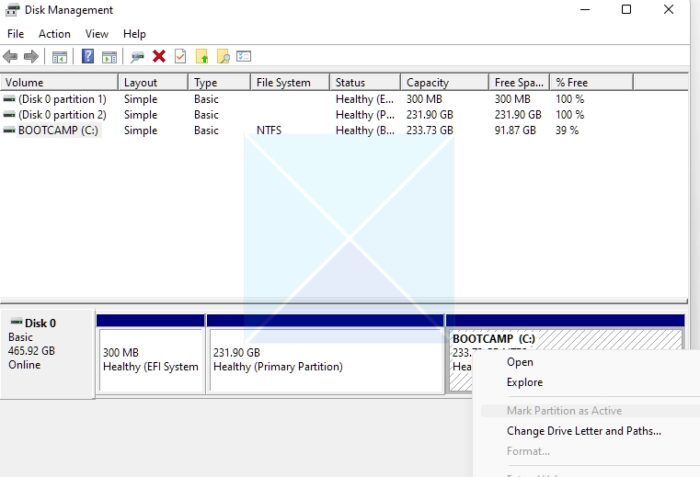
Task: Sort by the Type column header
Action: 219,83
